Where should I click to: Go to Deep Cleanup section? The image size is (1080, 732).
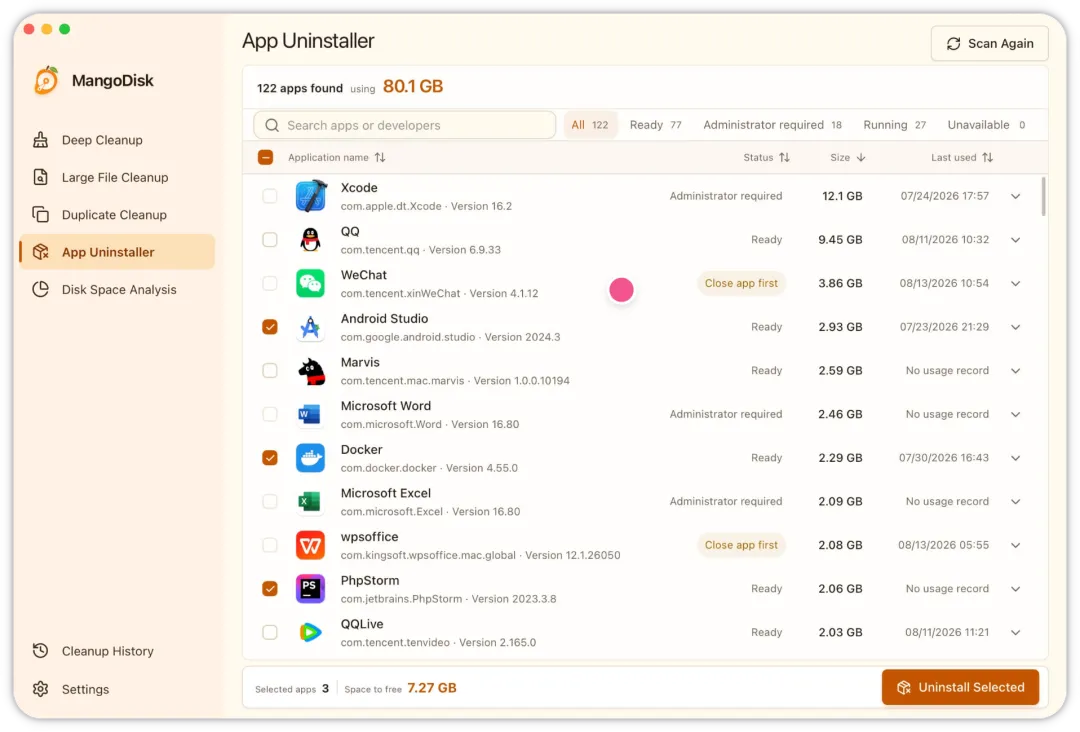[117, 140]
